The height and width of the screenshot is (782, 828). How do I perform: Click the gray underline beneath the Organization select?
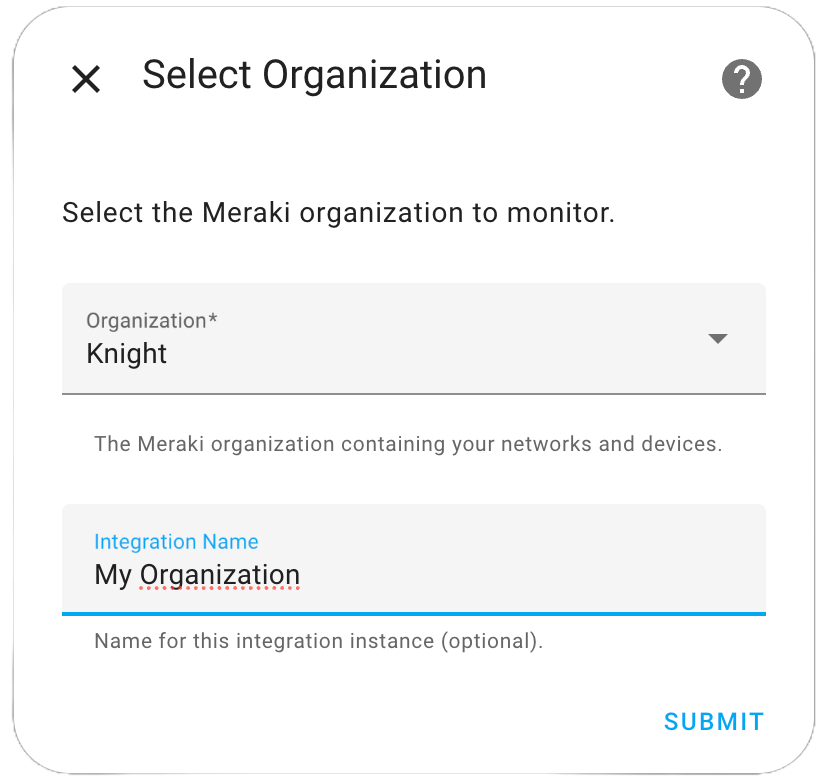tap(413, 393)
